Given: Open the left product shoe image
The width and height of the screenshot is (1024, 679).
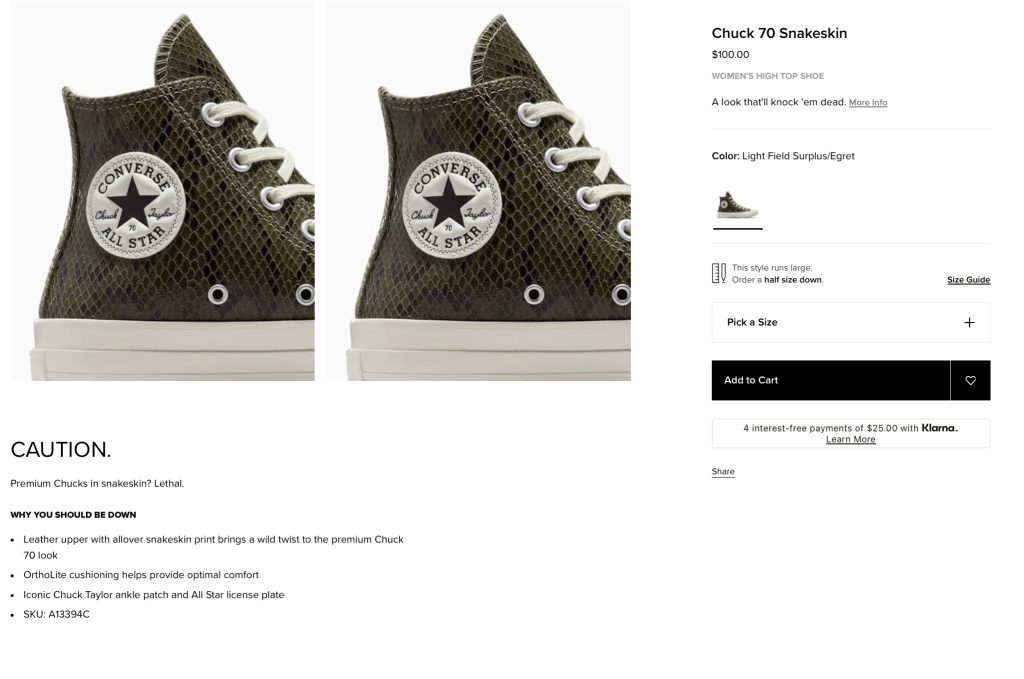Looking at the screenshot, I should tap(163, 191).
